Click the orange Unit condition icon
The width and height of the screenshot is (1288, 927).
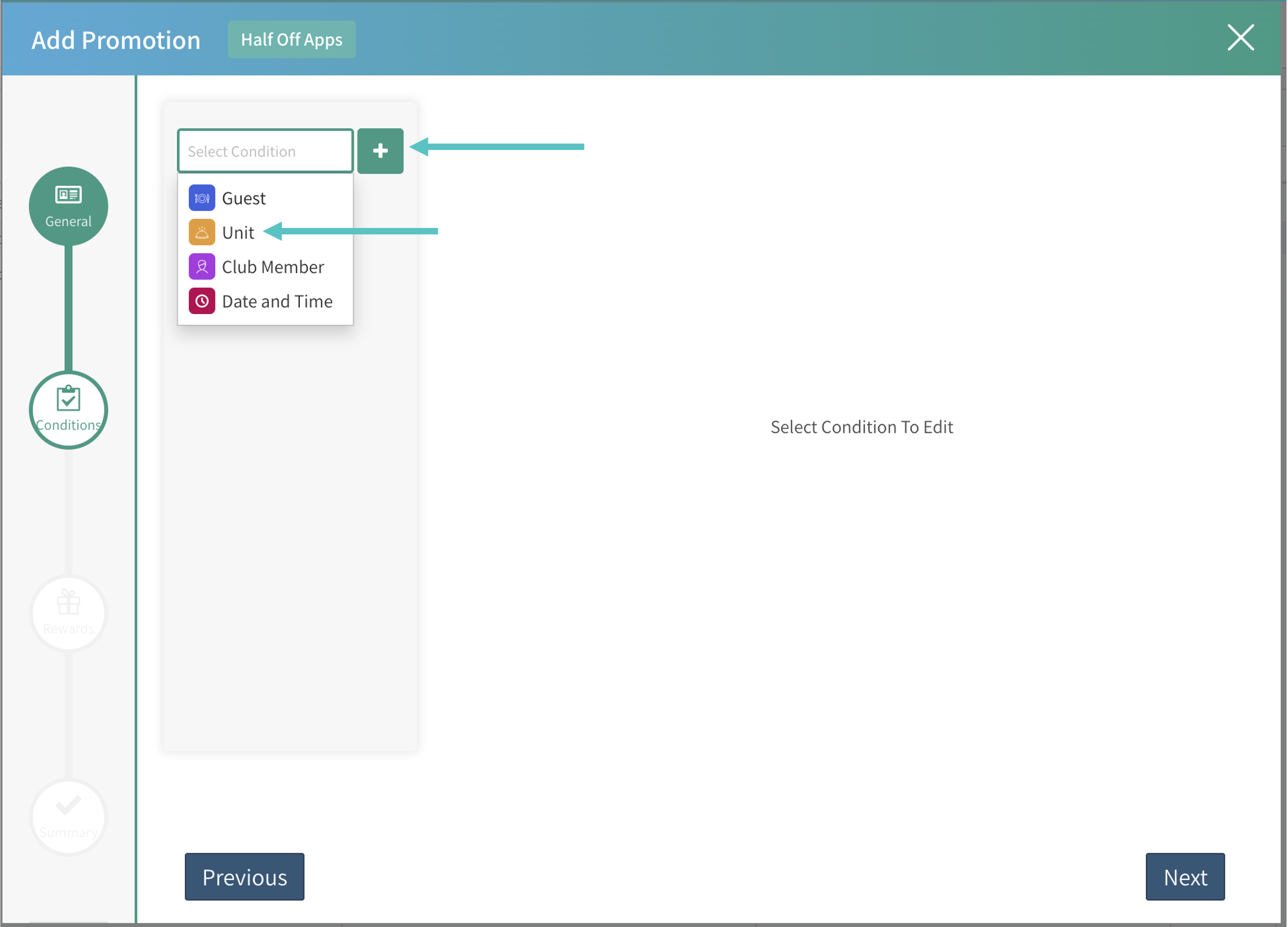pos(202,232)
